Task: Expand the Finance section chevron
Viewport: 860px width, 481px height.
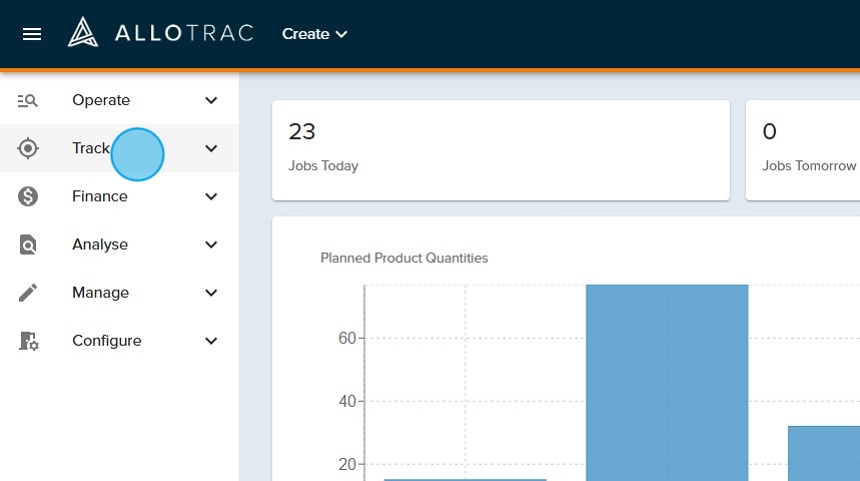Action: click(x=211, y=197)
